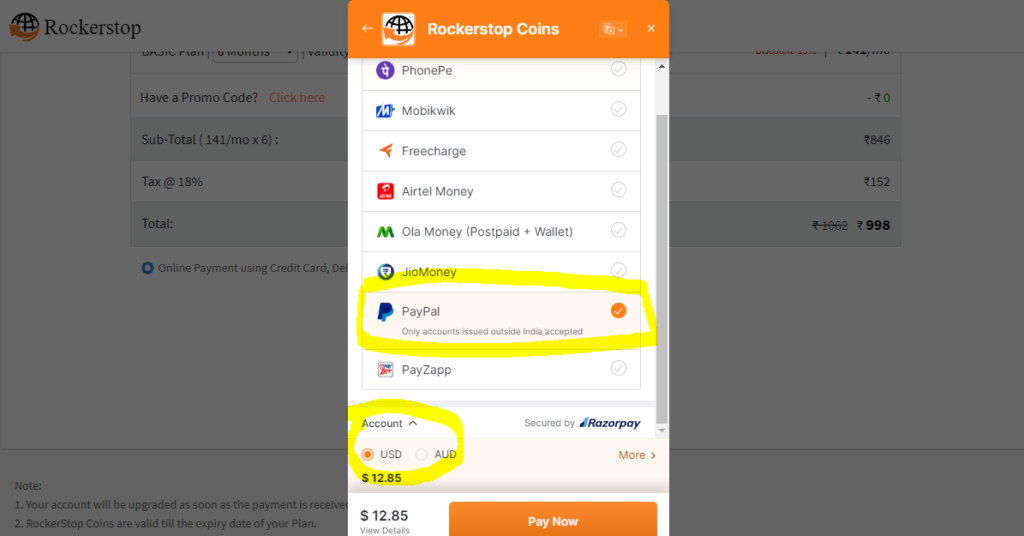Screen dimensions: 1024x536
Task: Click the Pay Now button
Action: (552, 520)
